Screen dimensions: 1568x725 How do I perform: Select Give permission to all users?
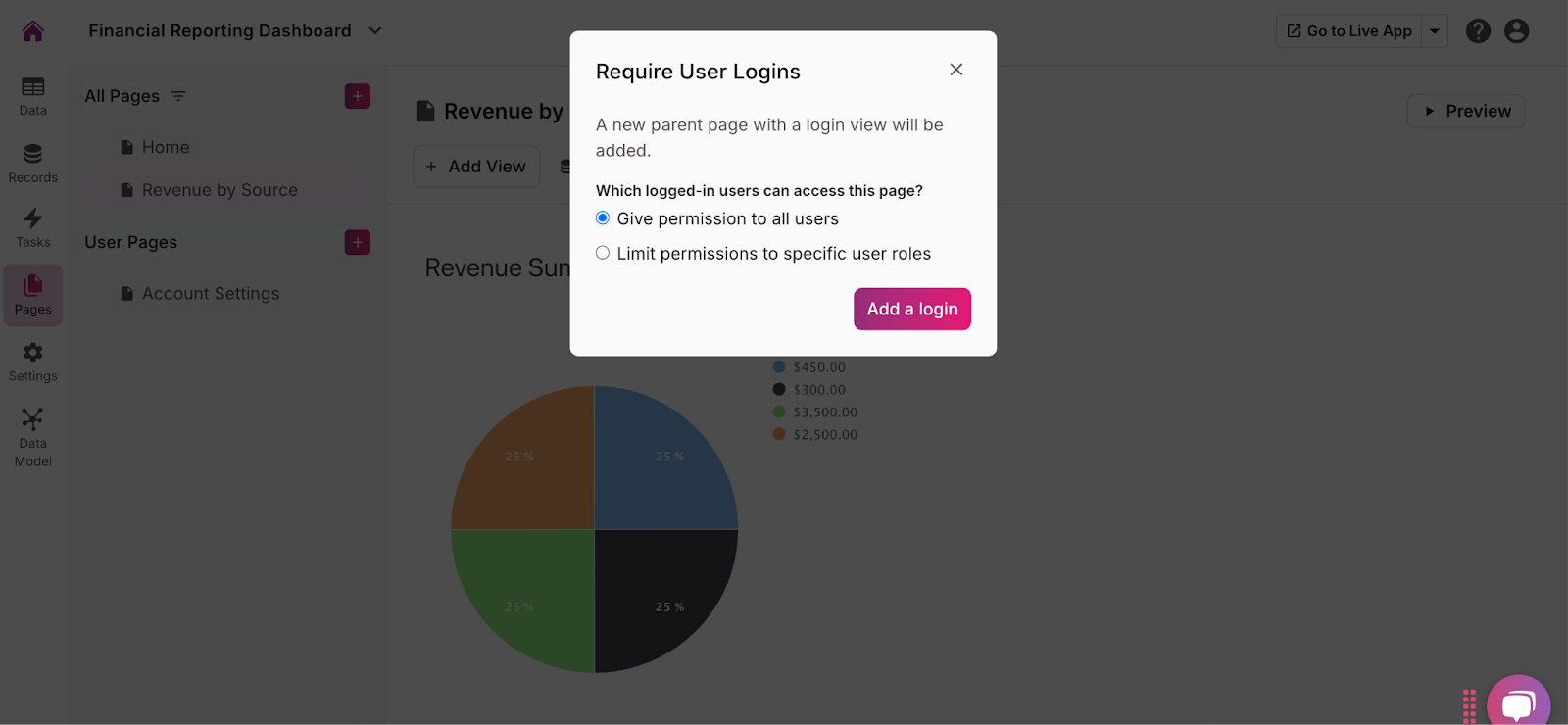coord(603,218)
